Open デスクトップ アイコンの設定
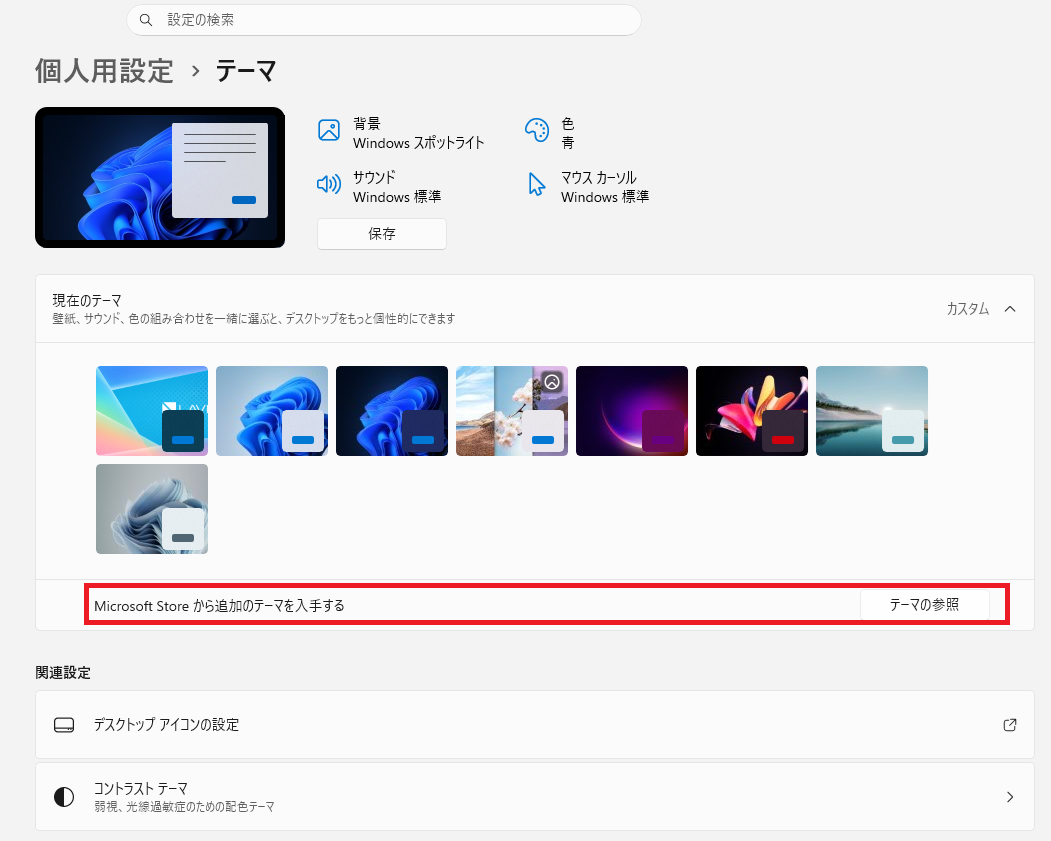The height and width of the screenshot is (841, 1051). [535, 724]
